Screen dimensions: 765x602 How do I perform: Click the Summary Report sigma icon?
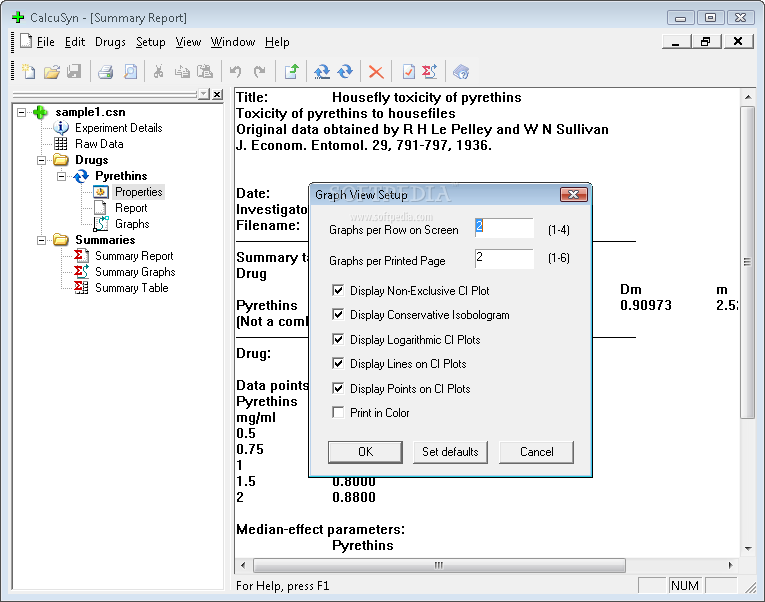[x=81, y=256]
